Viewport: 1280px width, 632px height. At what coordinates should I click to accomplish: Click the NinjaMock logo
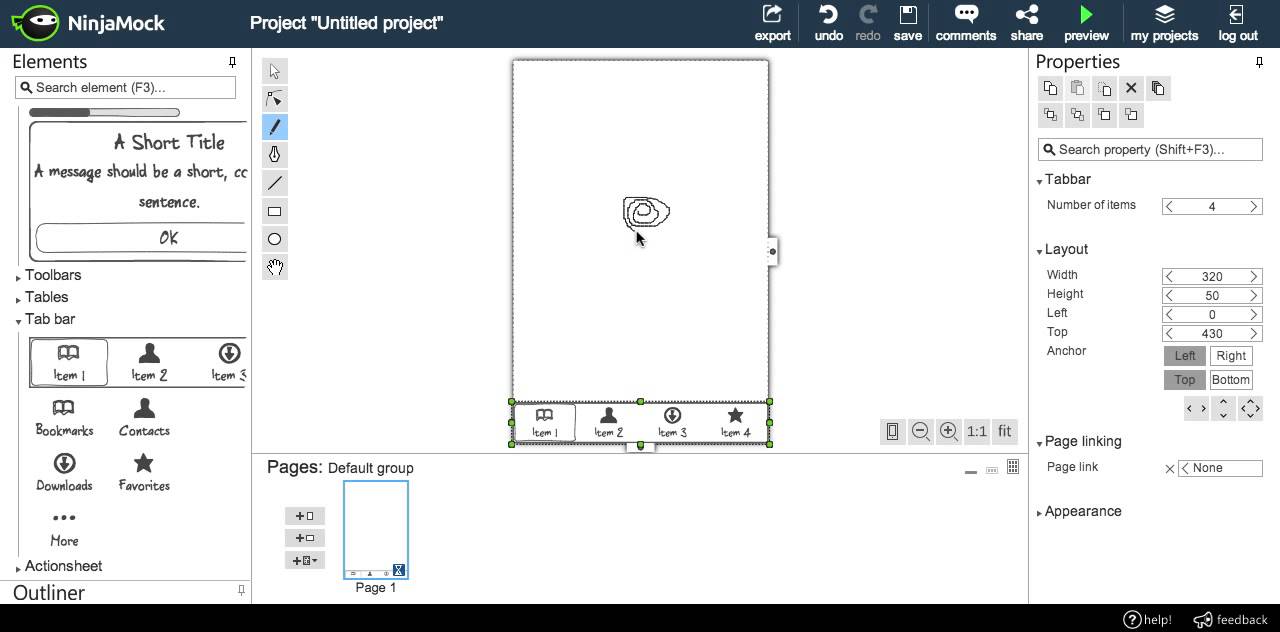(x=88, y=22)
